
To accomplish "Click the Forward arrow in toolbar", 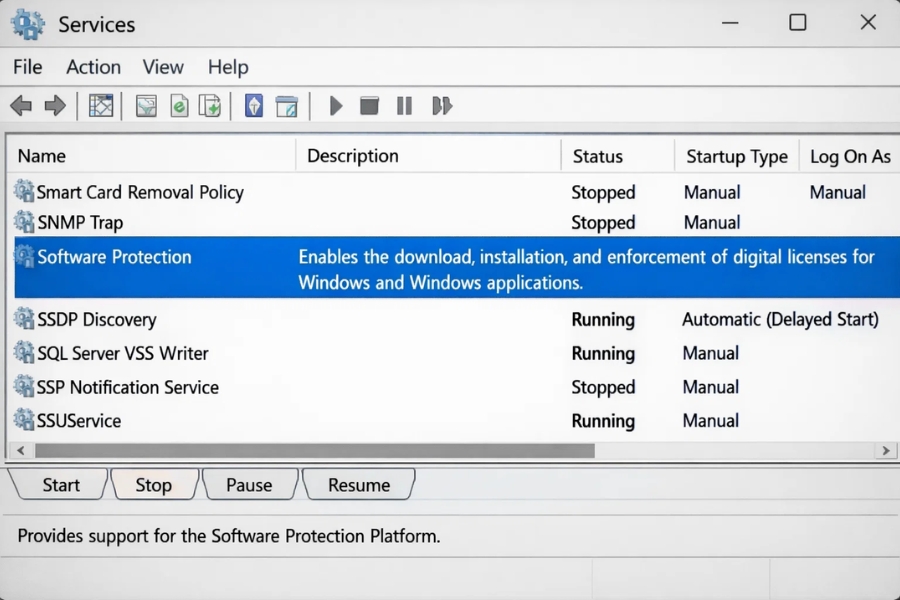I will tap(55, 105).
